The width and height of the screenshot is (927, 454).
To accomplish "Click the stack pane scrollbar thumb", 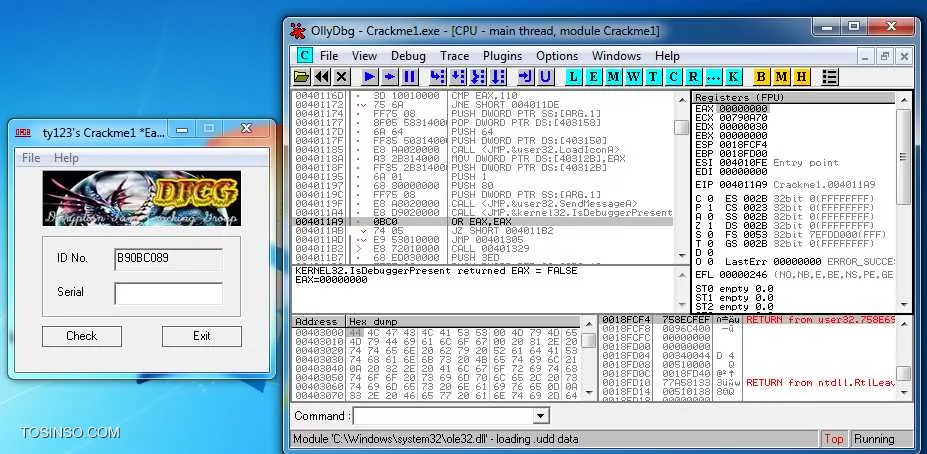I will [903, 373].
